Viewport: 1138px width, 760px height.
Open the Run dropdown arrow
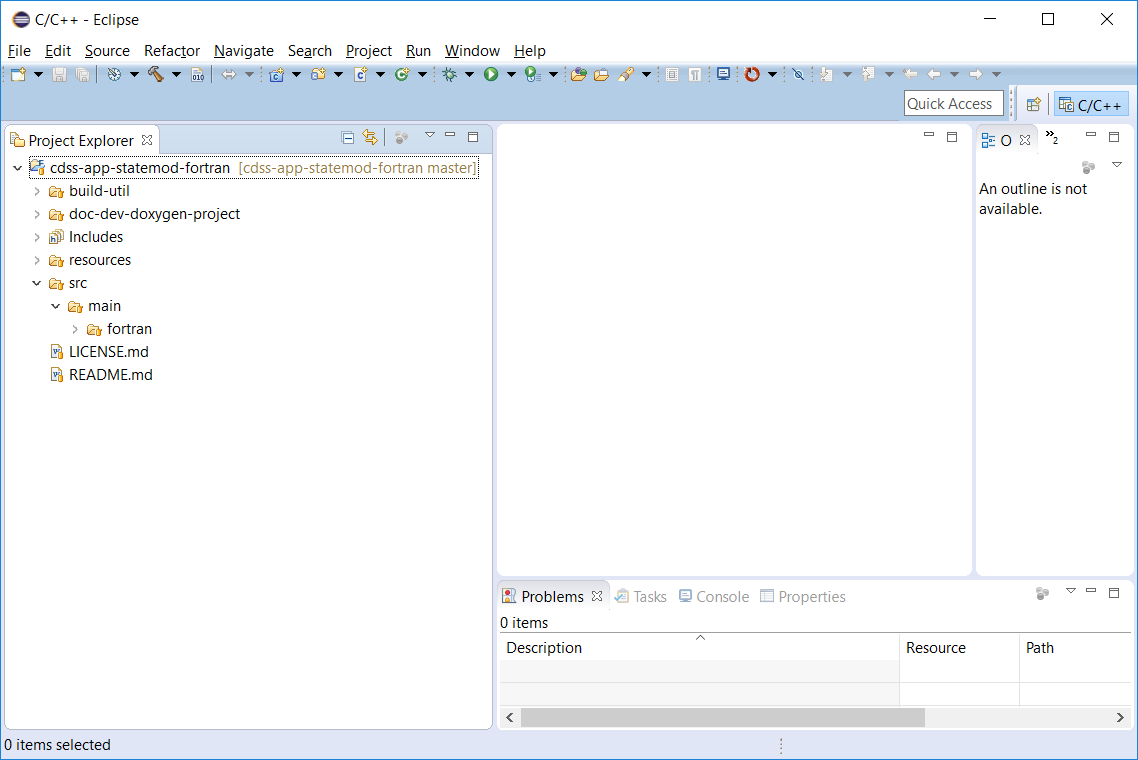[x=512, y=74]
